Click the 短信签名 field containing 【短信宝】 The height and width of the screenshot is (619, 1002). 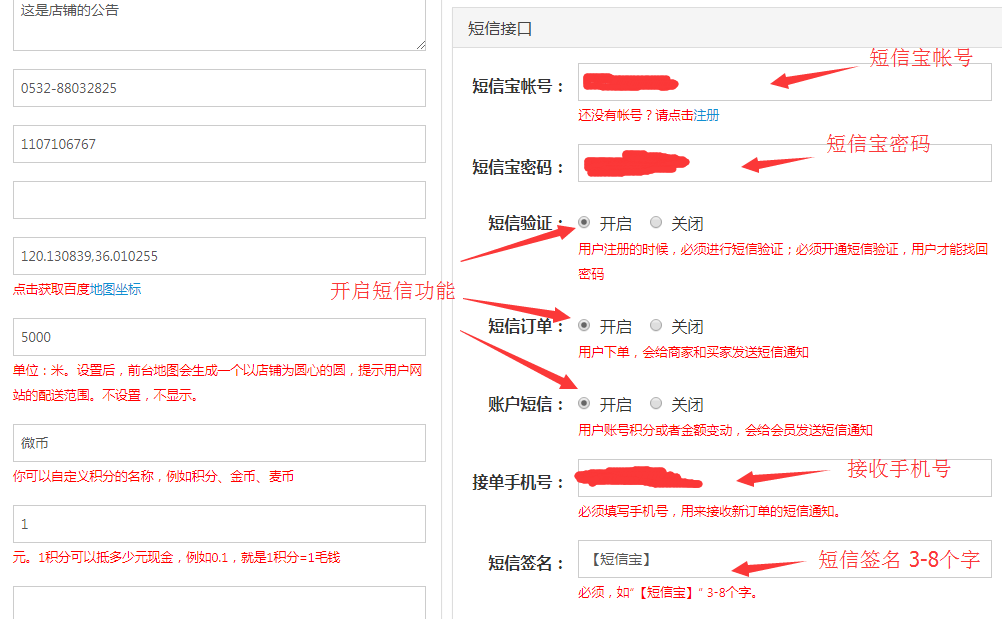(x=784, y=559)
